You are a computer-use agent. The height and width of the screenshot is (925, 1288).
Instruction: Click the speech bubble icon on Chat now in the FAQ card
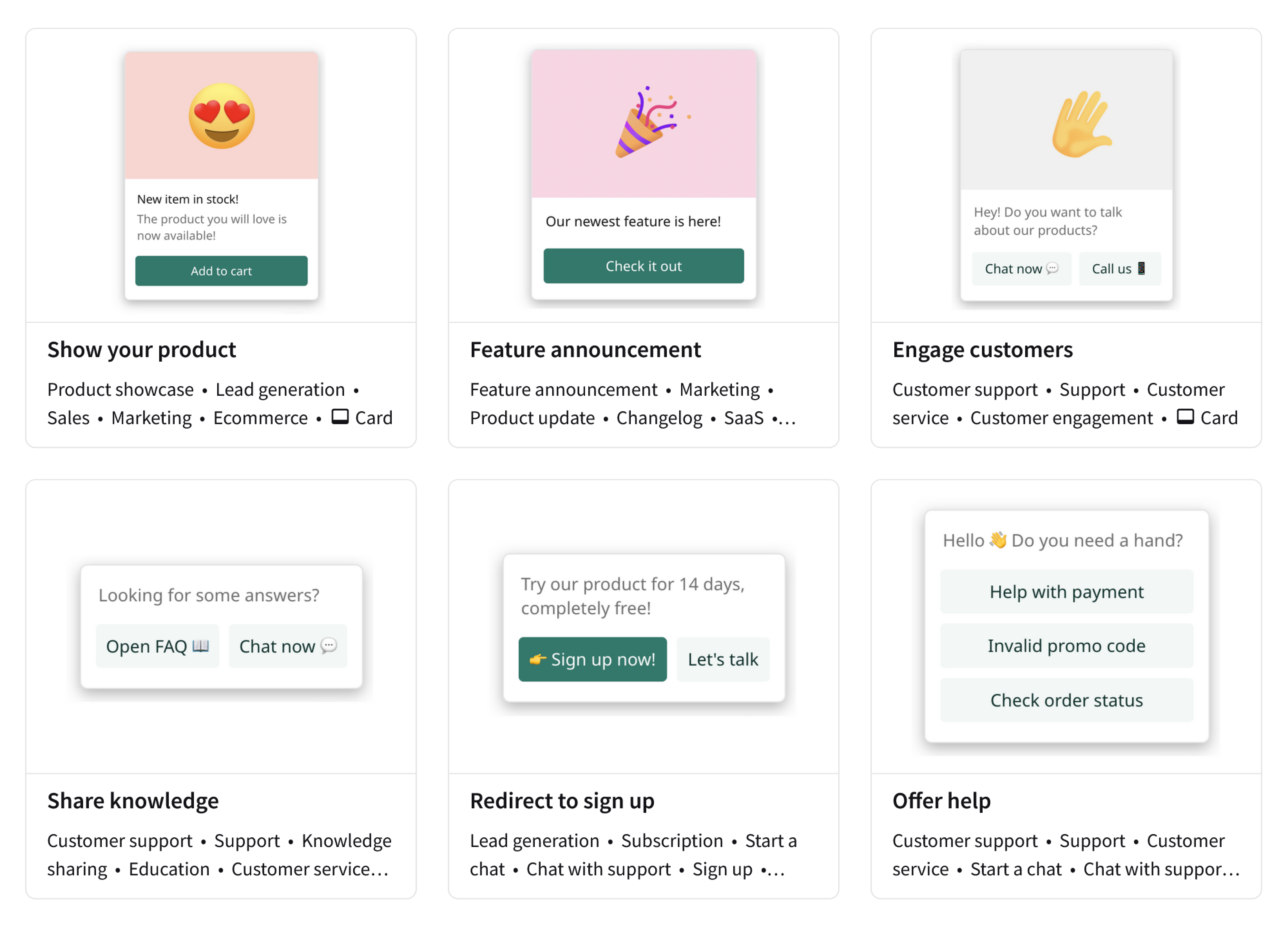click(329, 646)
